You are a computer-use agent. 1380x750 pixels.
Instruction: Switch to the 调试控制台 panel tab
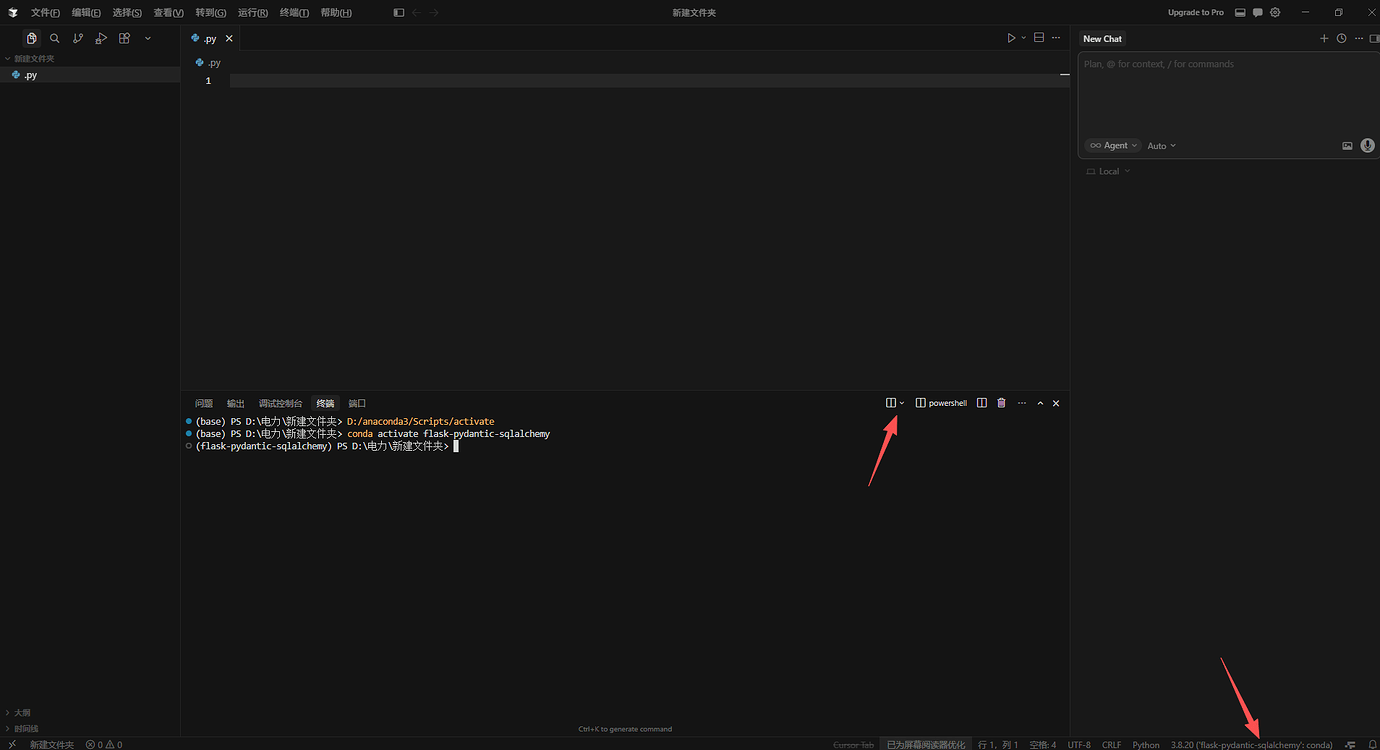[280, 403]
